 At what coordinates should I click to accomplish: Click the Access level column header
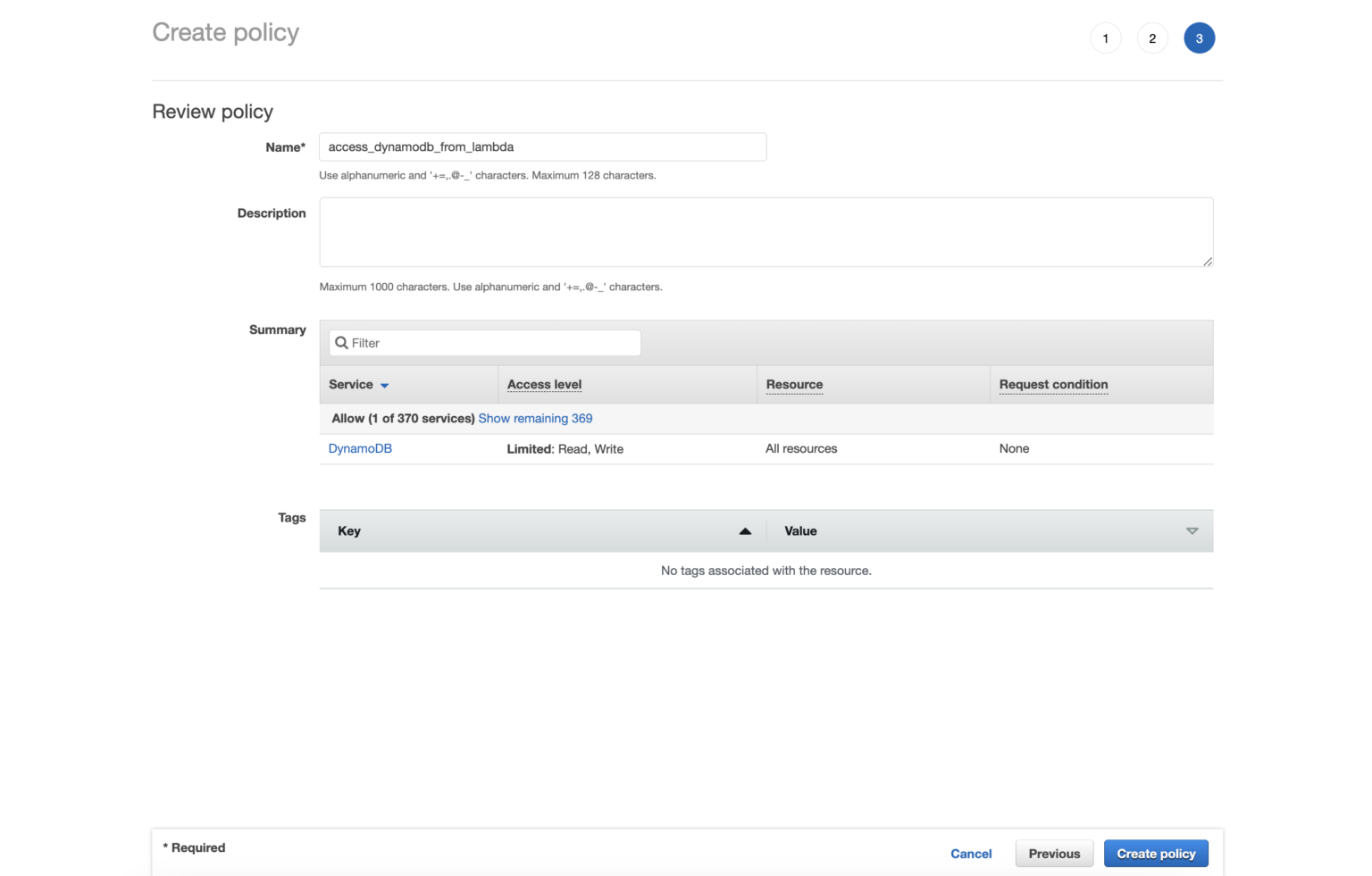click(x=544, y=384)
